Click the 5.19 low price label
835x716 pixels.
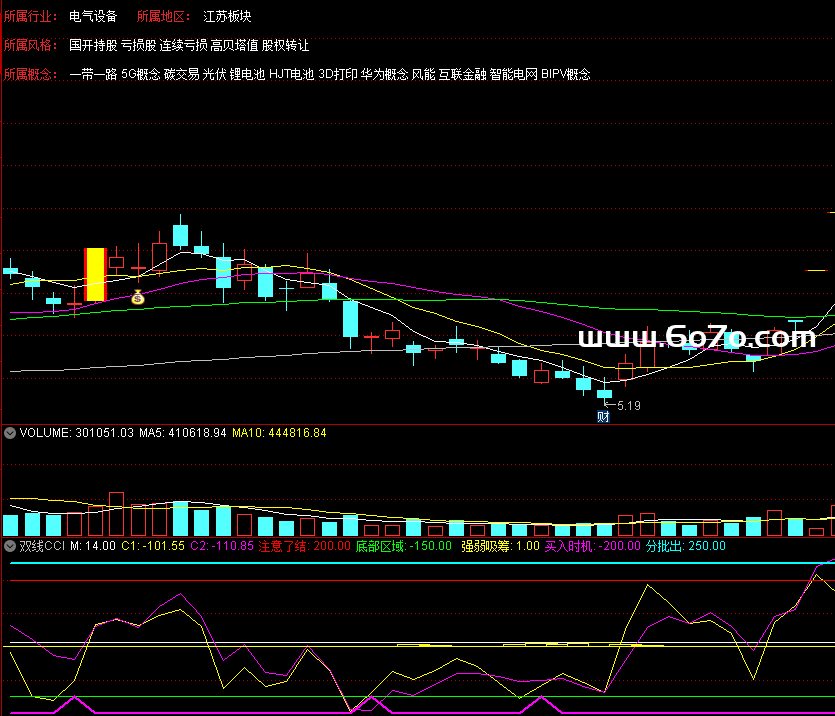tap(628, 406)
